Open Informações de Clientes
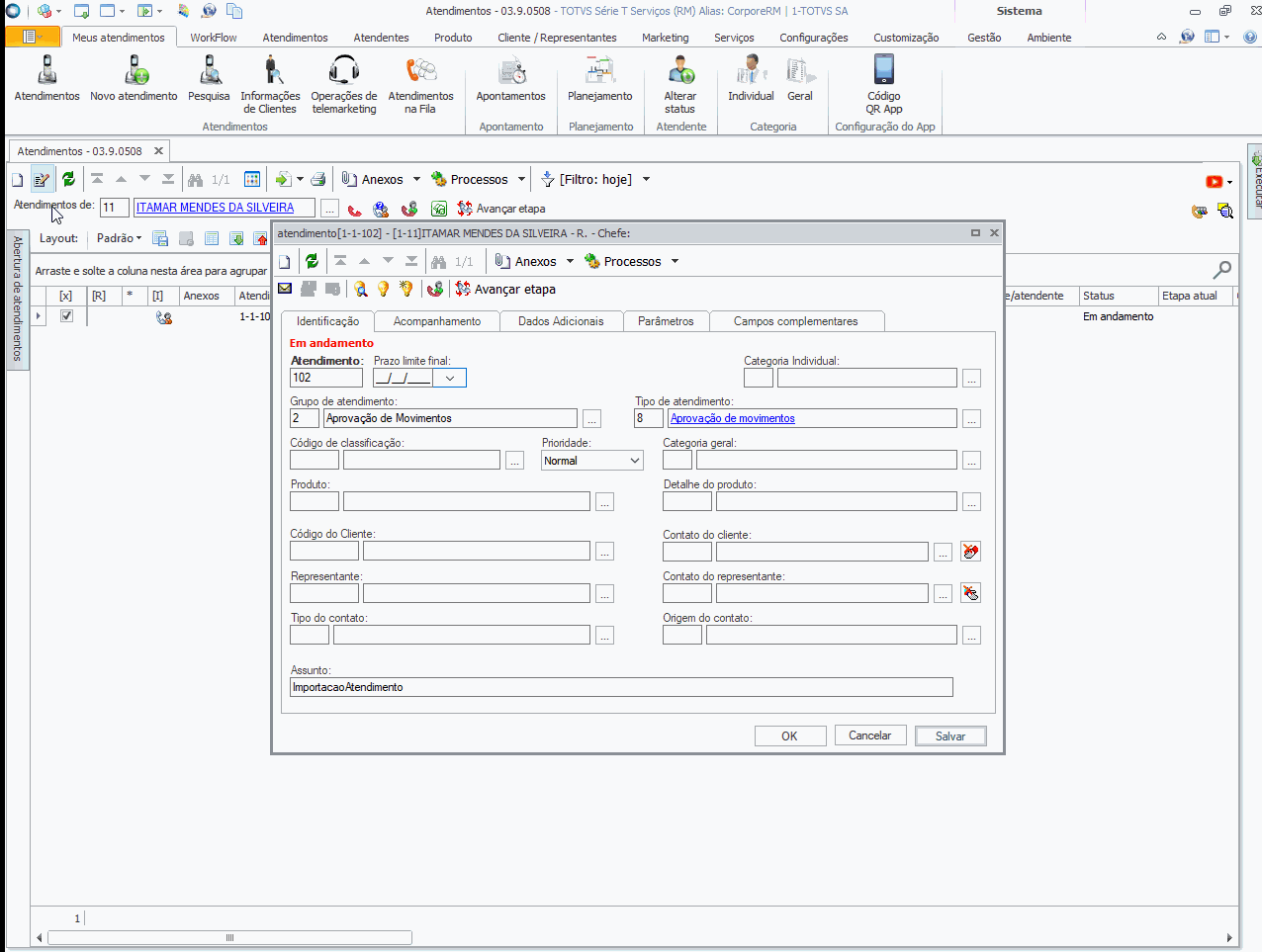This screenshot has height=952, width=1262. tap(270, 84)
